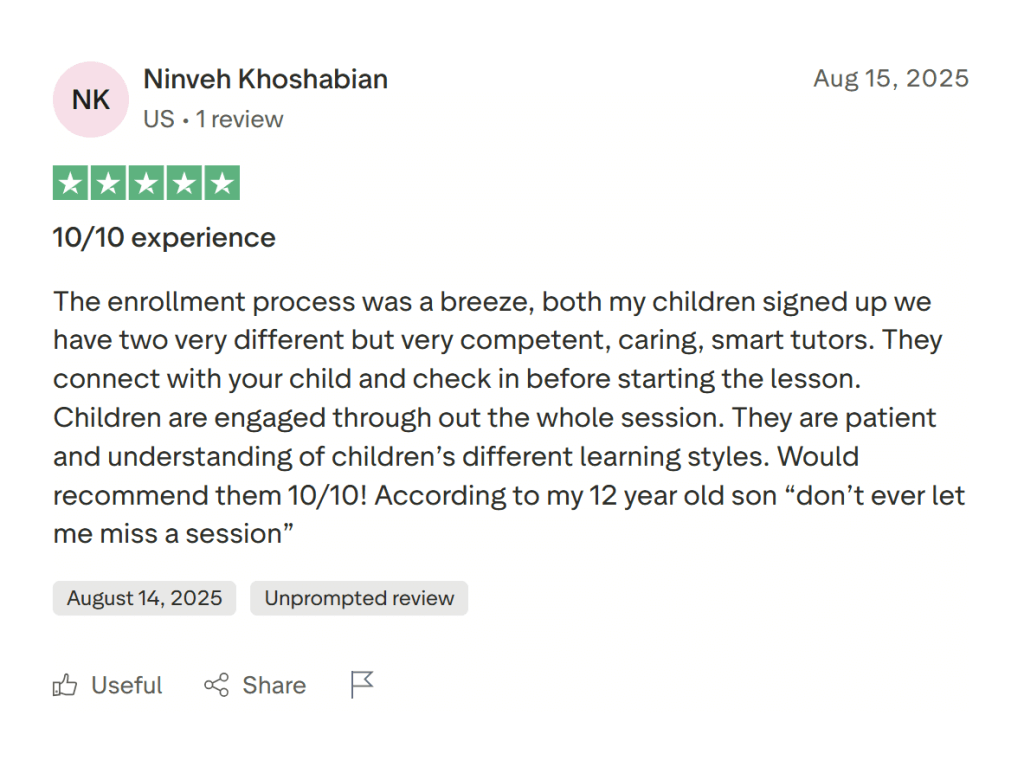Click the last star of the five-star rating
Screen dimensions: 1024x767
(222, 183)
